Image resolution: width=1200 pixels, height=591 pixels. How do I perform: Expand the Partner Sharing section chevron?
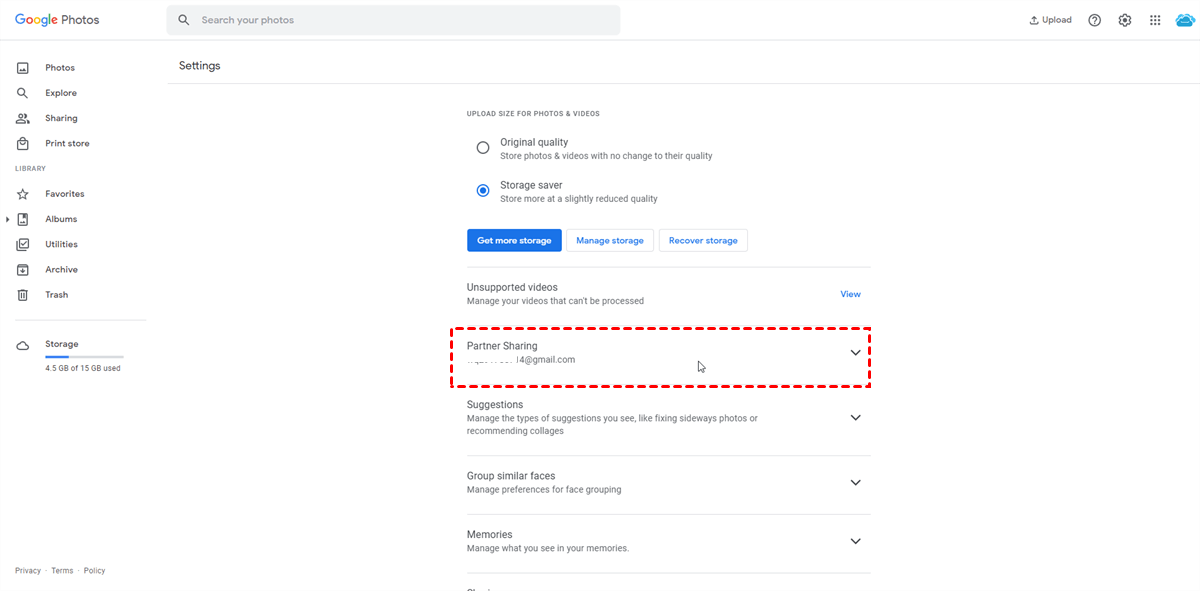point(855,353)
